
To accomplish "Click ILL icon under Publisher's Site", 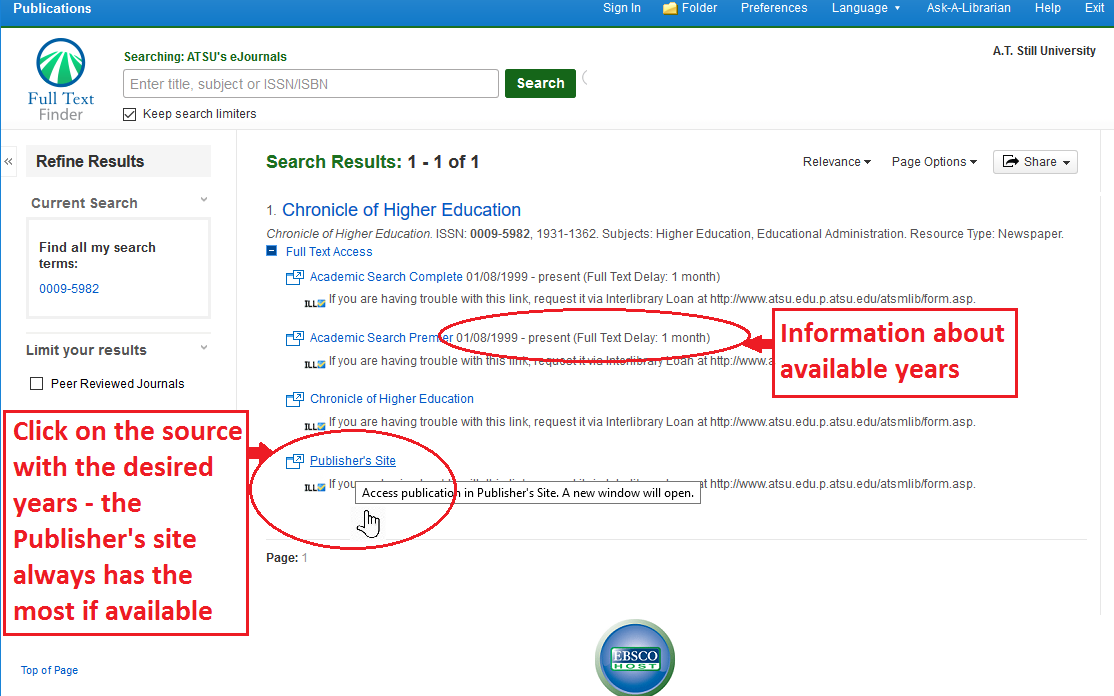I will coord(315,486).
